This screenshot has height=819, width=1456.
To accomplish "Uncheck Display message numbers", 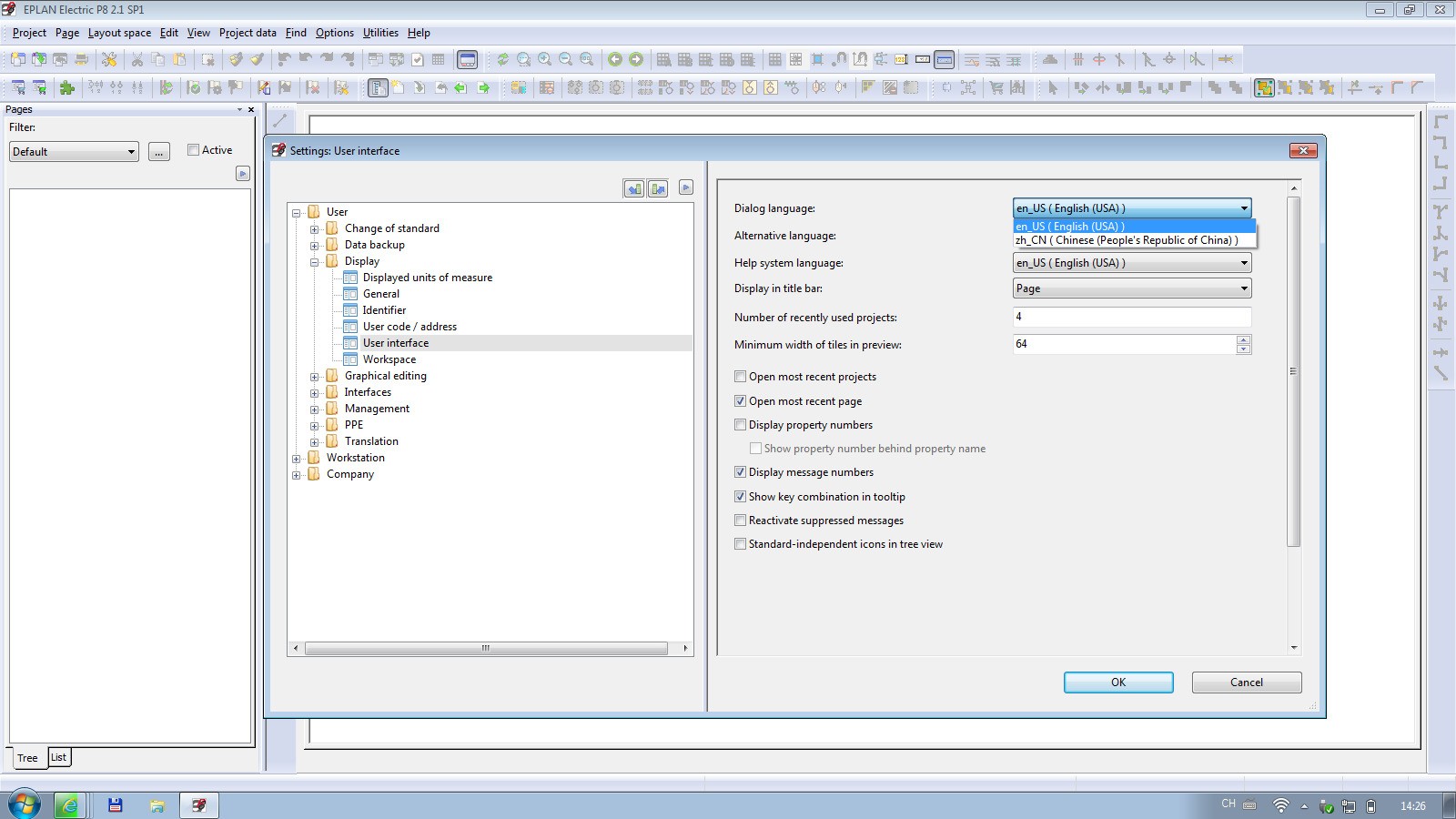I will pyautogui.click(x=740, y=471).
